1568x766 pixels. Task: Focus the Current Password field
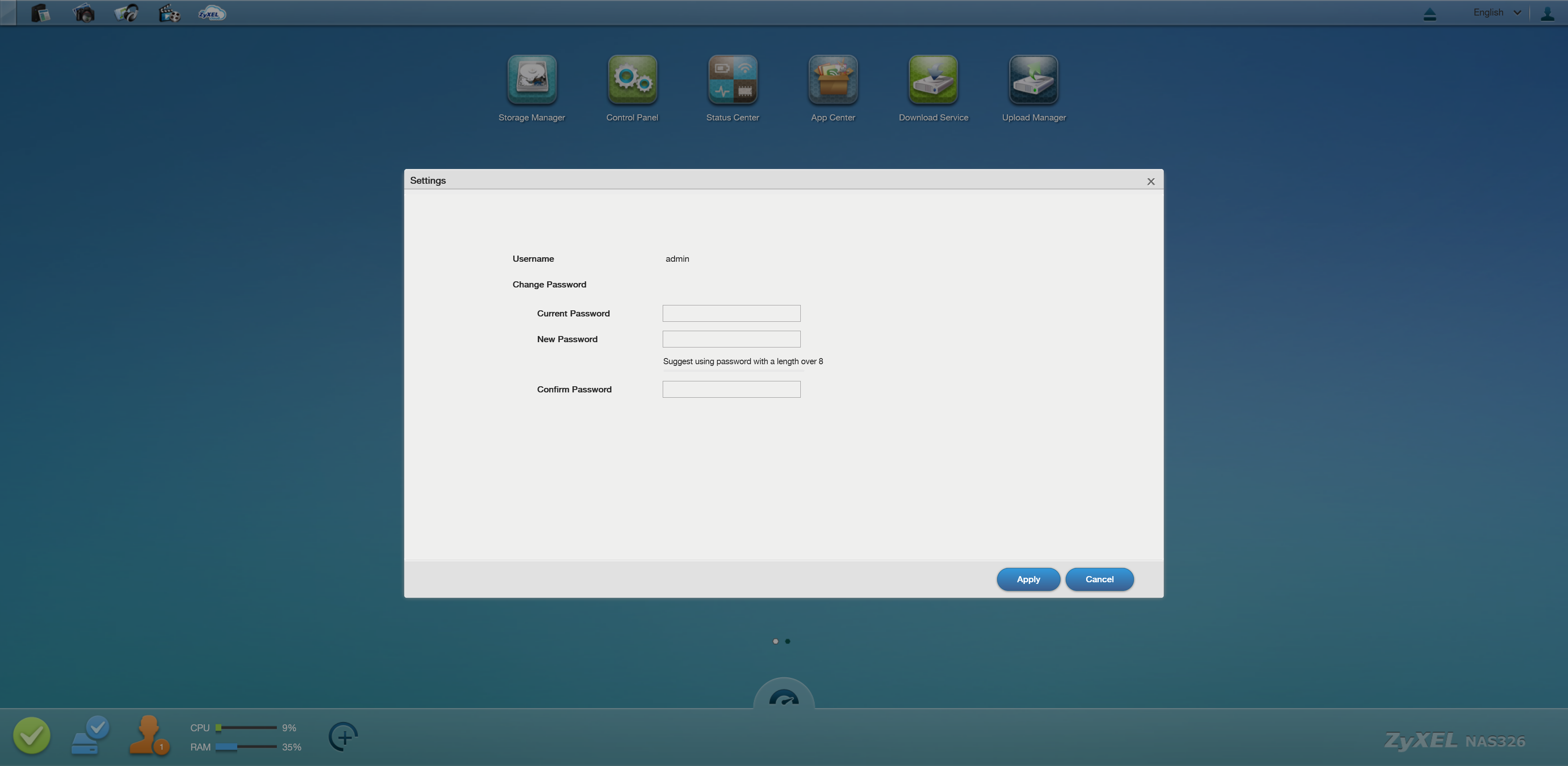731,314
